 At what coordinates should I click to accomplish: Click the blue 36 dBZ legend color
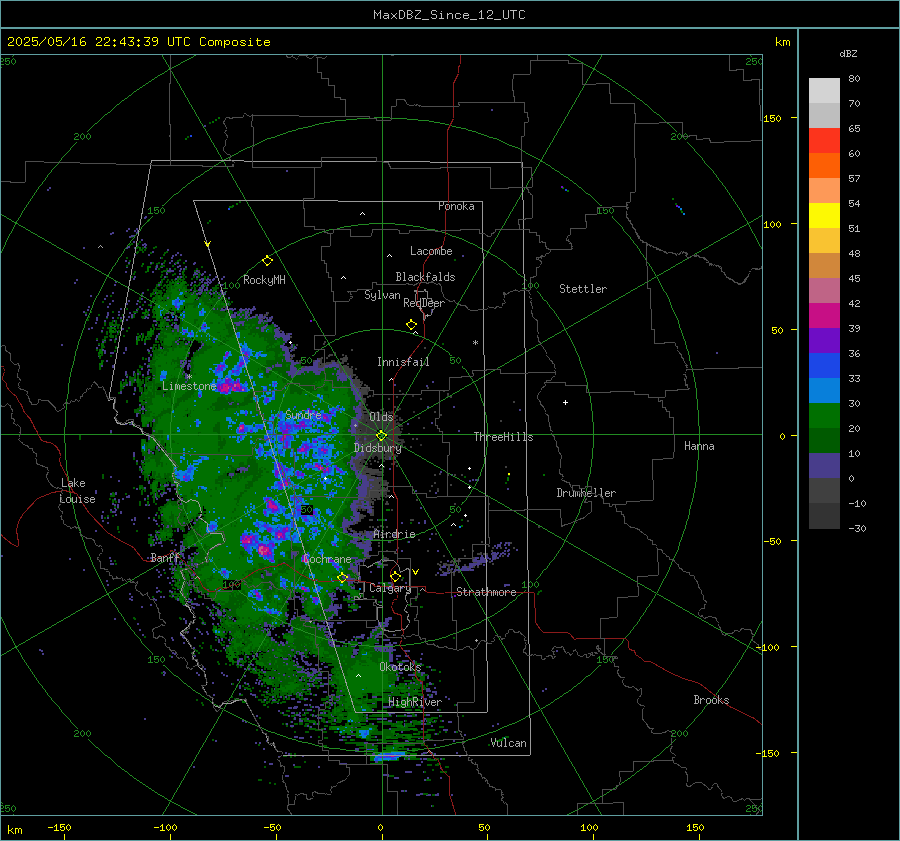824,366
